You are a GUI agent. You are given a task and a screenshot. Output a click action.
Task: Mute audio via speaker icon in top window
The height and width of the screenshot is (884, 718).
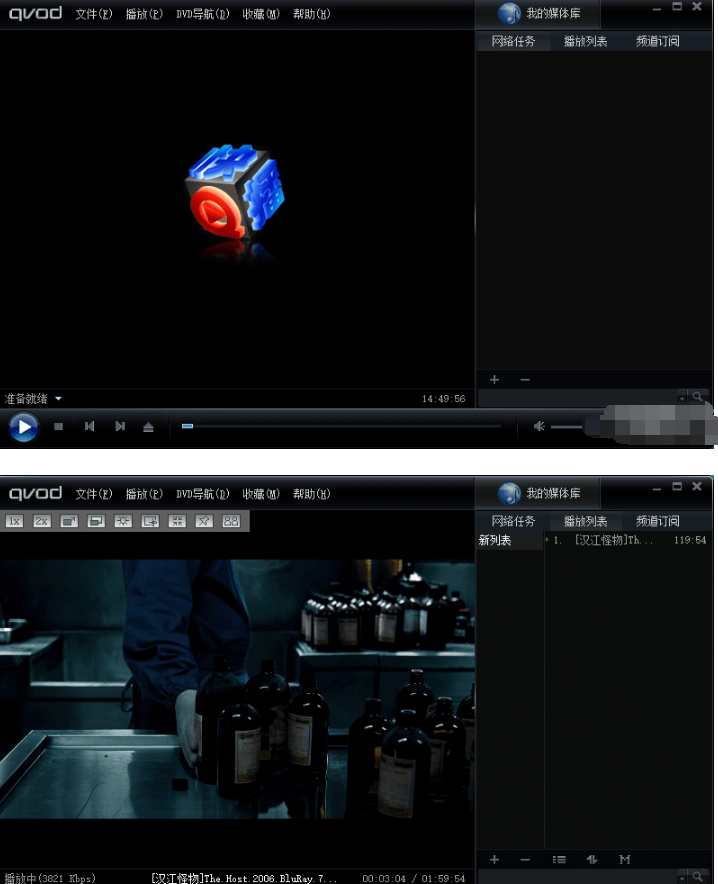(539, 426)
